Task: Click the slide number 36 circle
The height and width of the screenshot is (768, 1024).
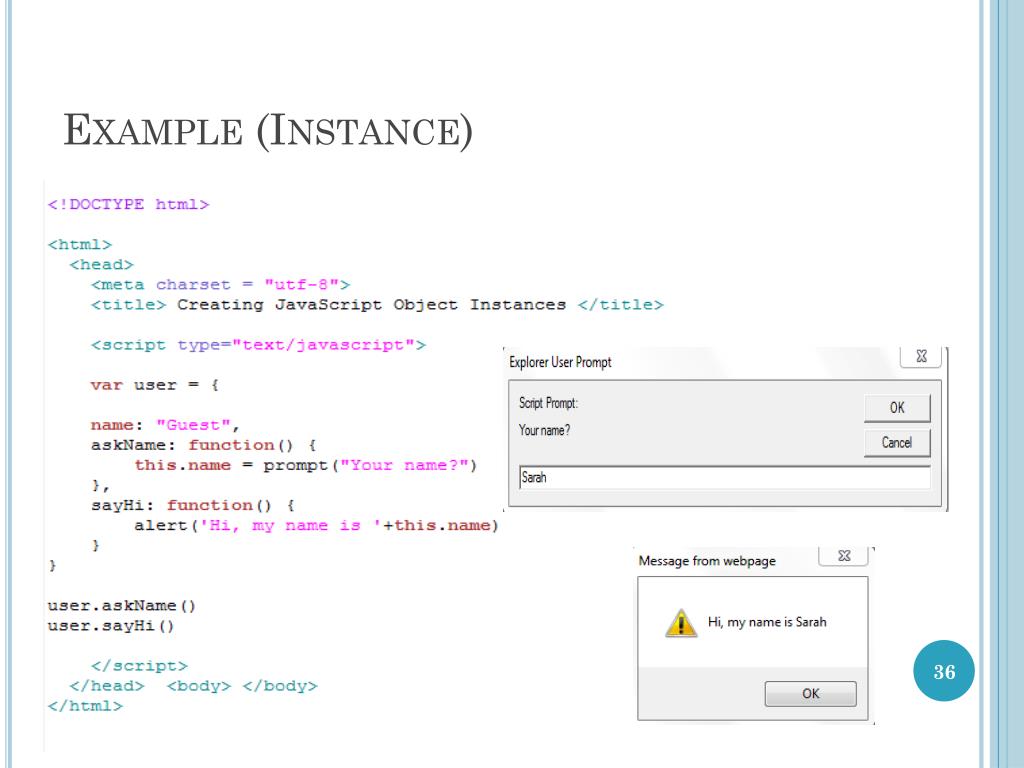Action: (x=944, y=671)
